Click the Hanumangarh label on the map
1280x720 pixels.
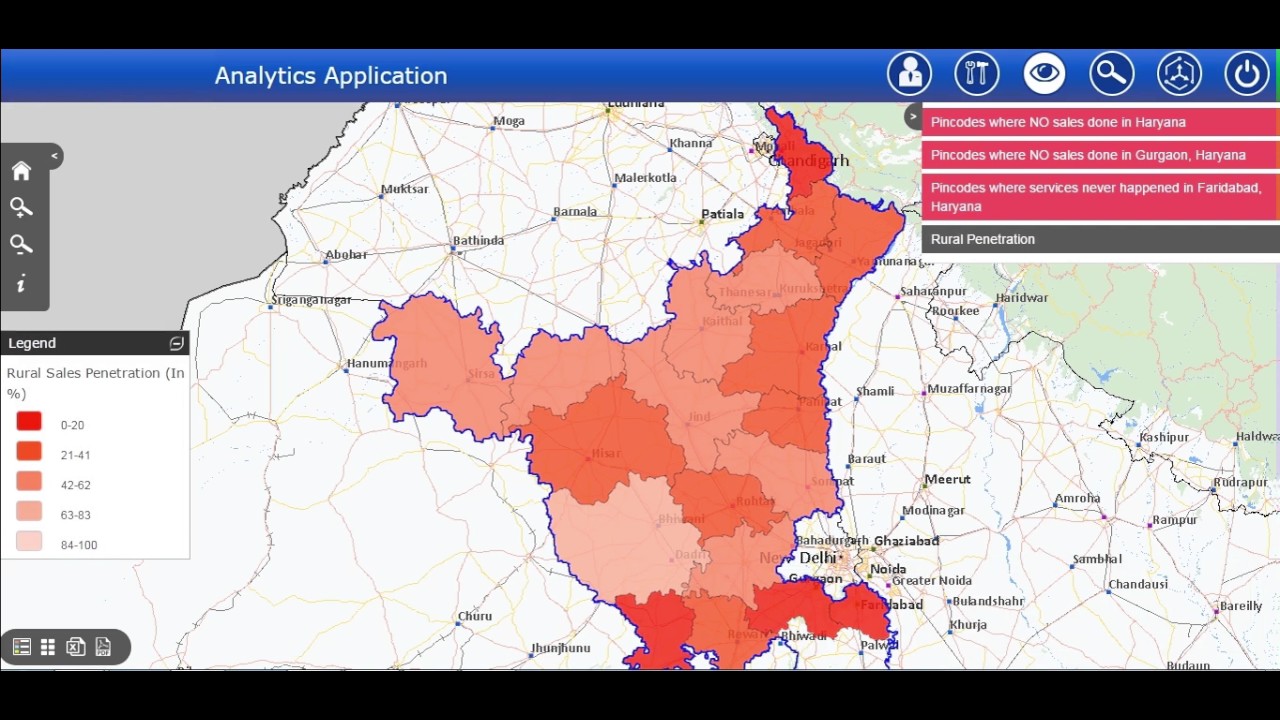coord(387,364)
